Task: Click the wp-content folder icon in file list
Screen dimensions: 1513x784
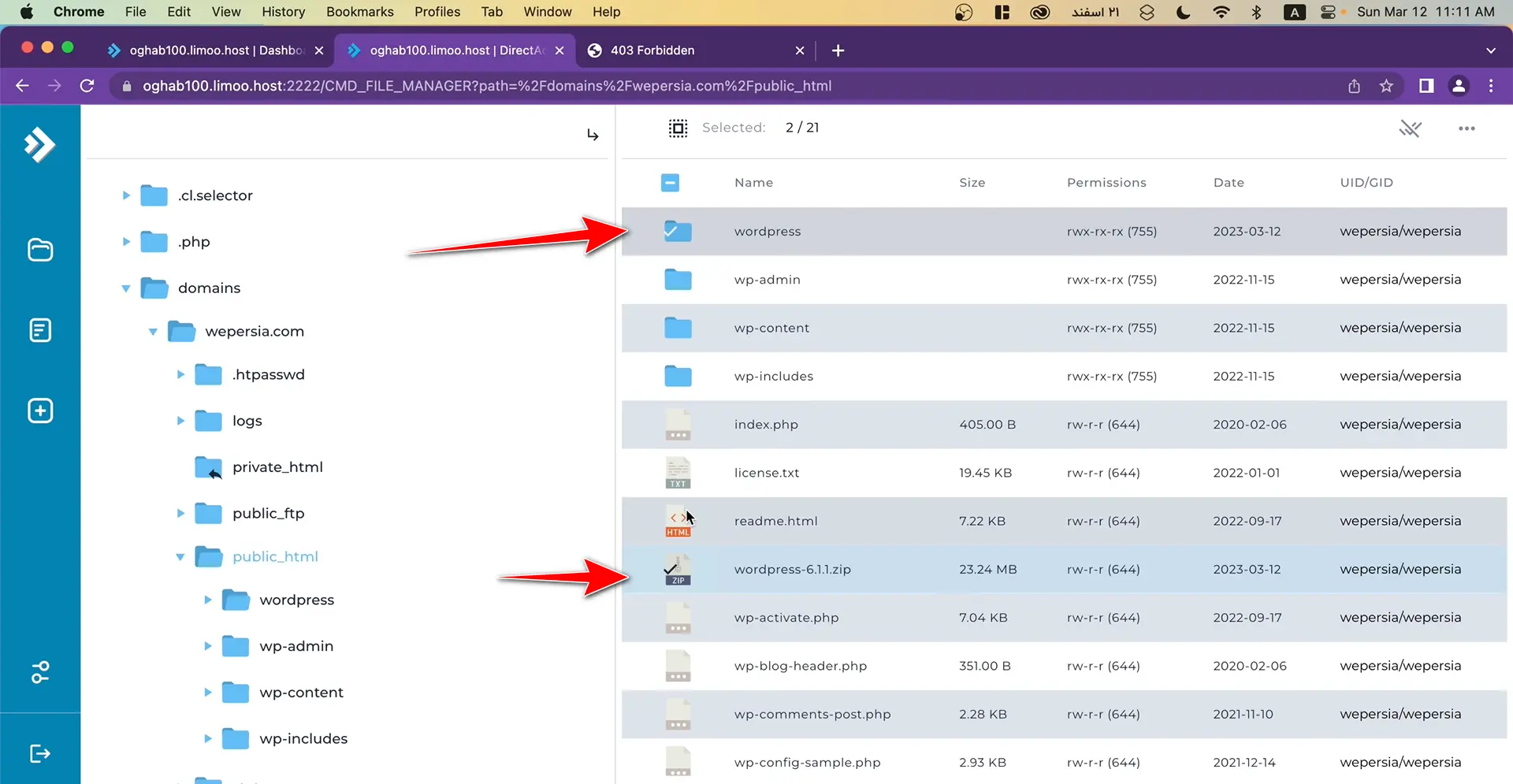Action: (678, 328)
